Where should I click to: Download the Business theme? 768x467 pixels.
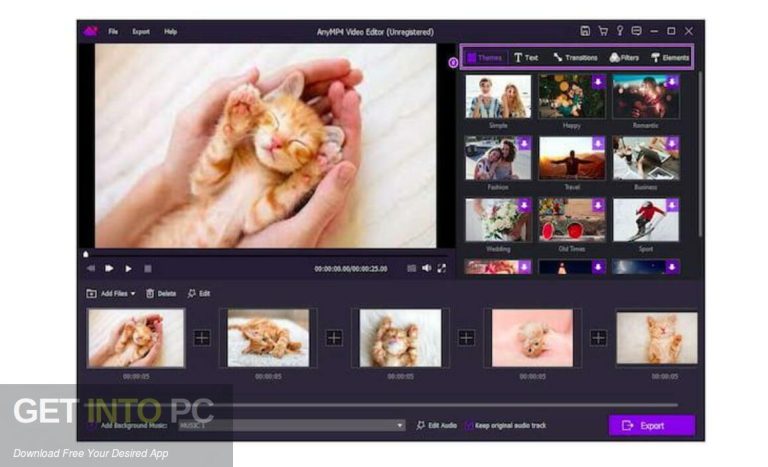[672, 143]
